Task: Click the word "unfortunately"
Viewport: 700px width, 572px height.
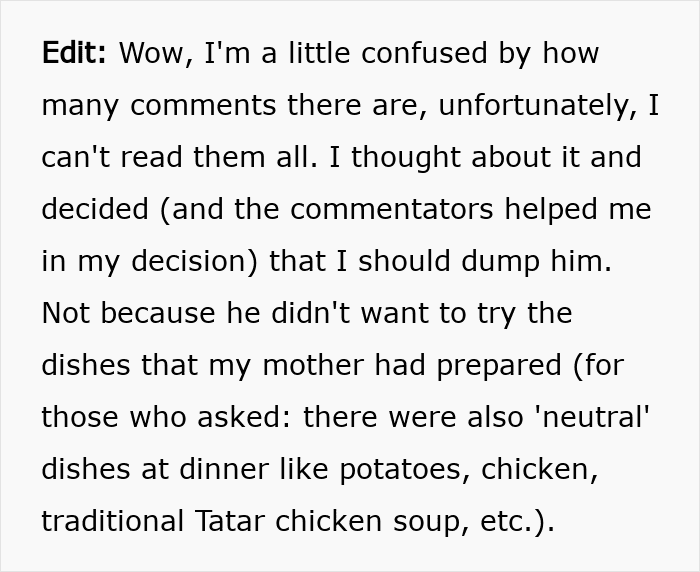Action: pyautogui.click(x=524, y=106)
